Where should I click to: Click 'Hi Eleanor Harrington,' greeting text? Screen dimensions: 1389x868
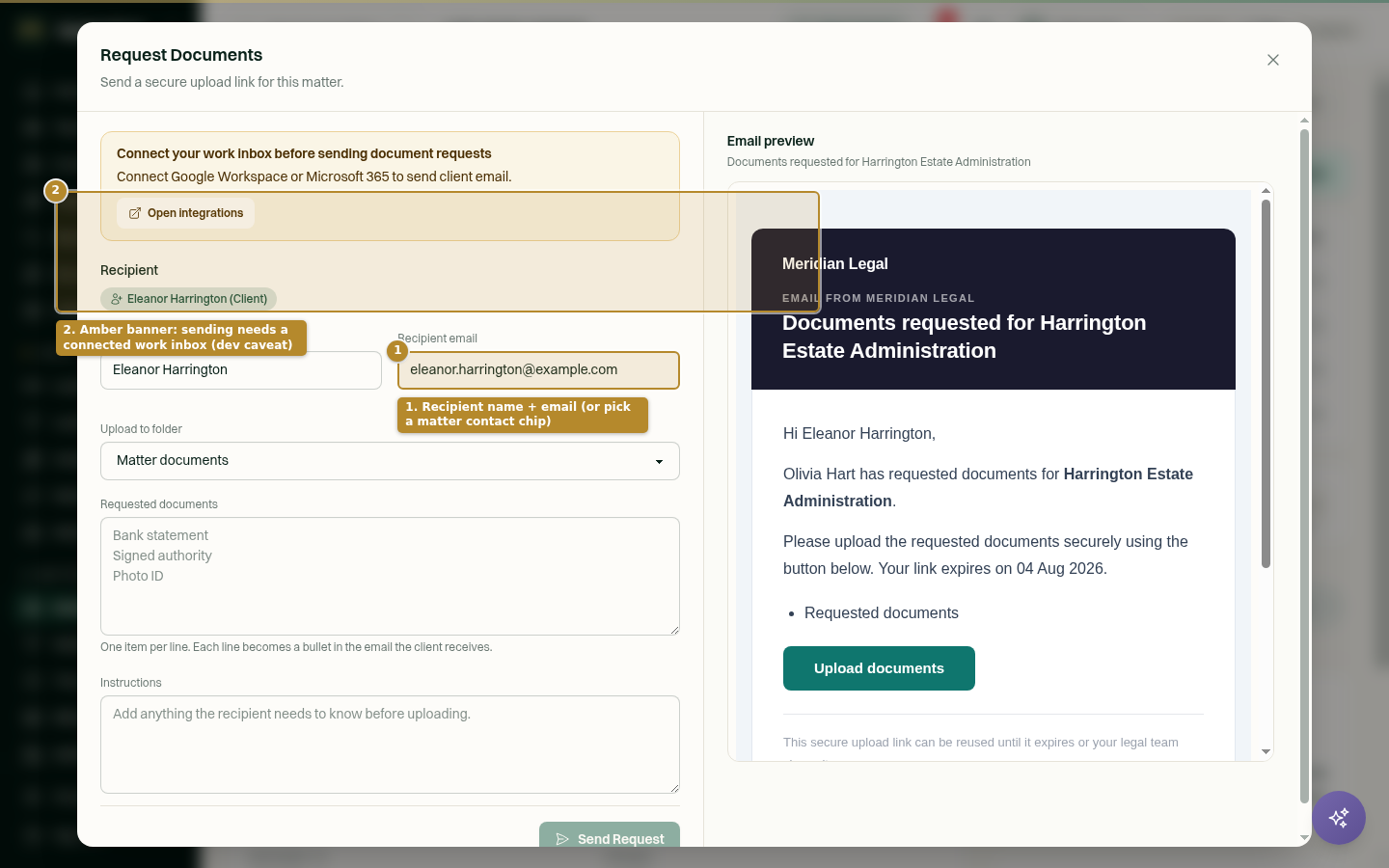pyautogui.click(x=859, y=434)
